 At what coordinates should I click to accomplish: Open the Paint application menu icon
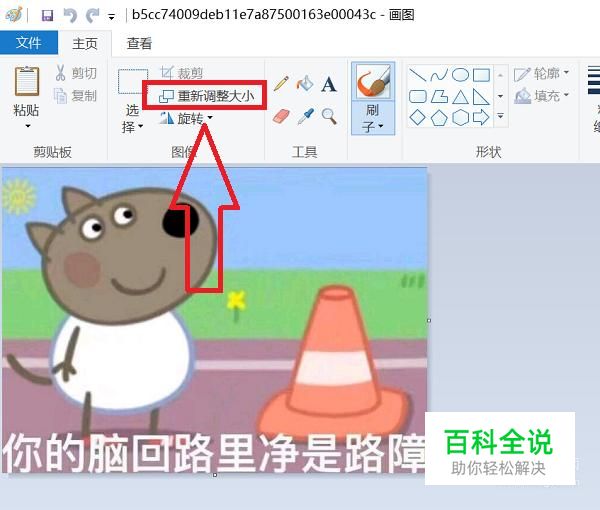pyautogui.click(x=13, y=15)
